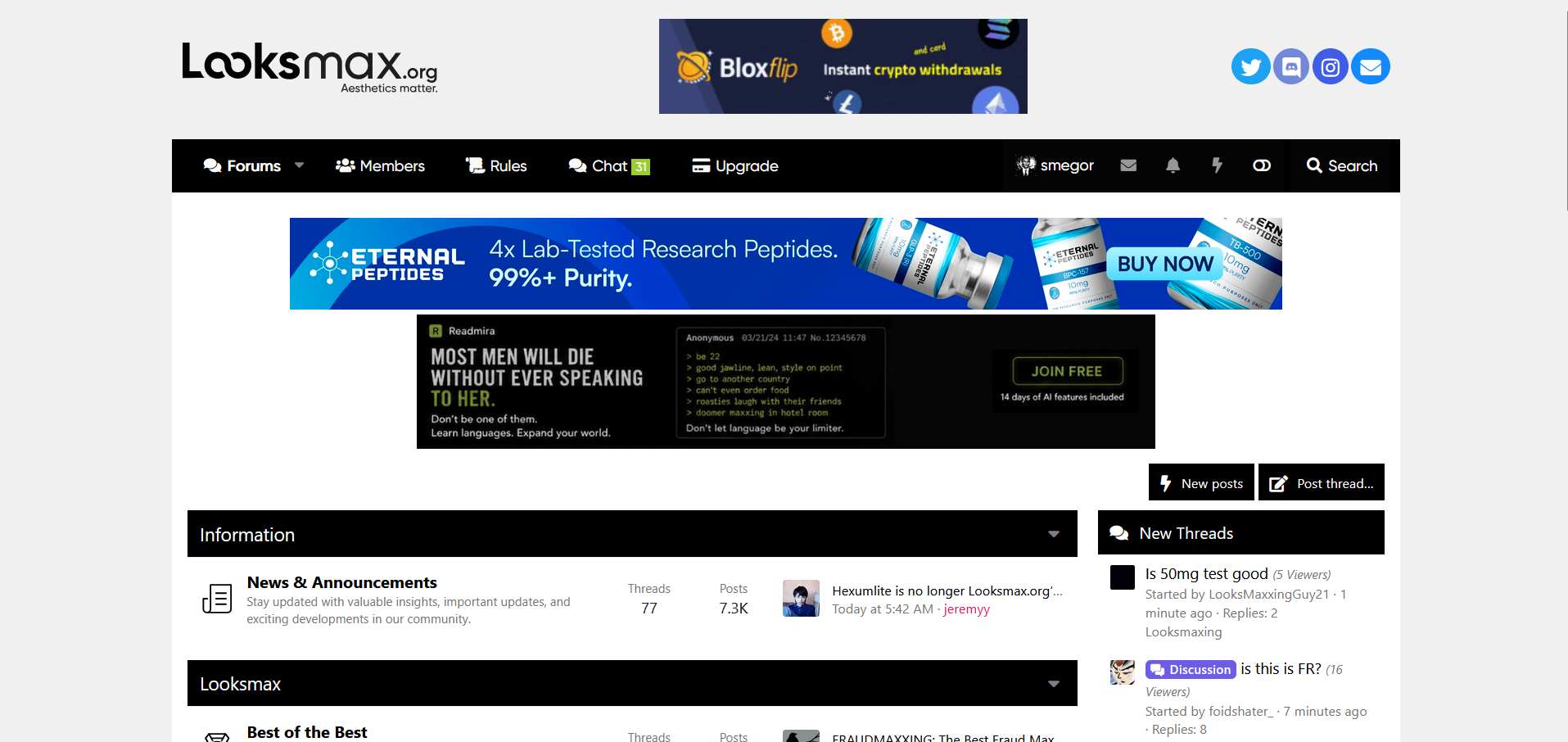1568x742 pixels.
Task: Open the inbox envelope icon in navbar
Action: pos(1128,165)
